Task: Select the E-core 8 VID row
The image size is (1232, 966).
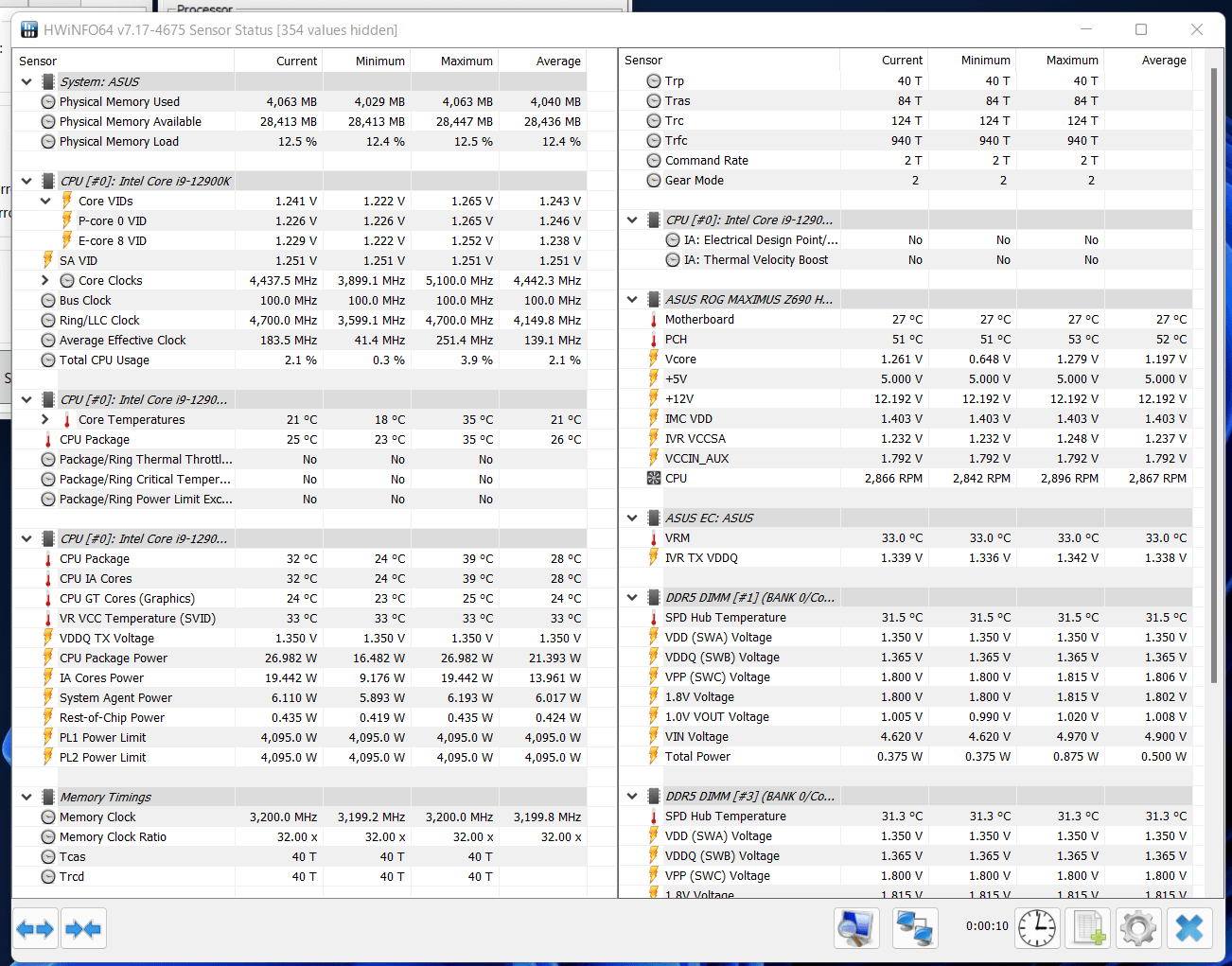Action: point(300,240)
